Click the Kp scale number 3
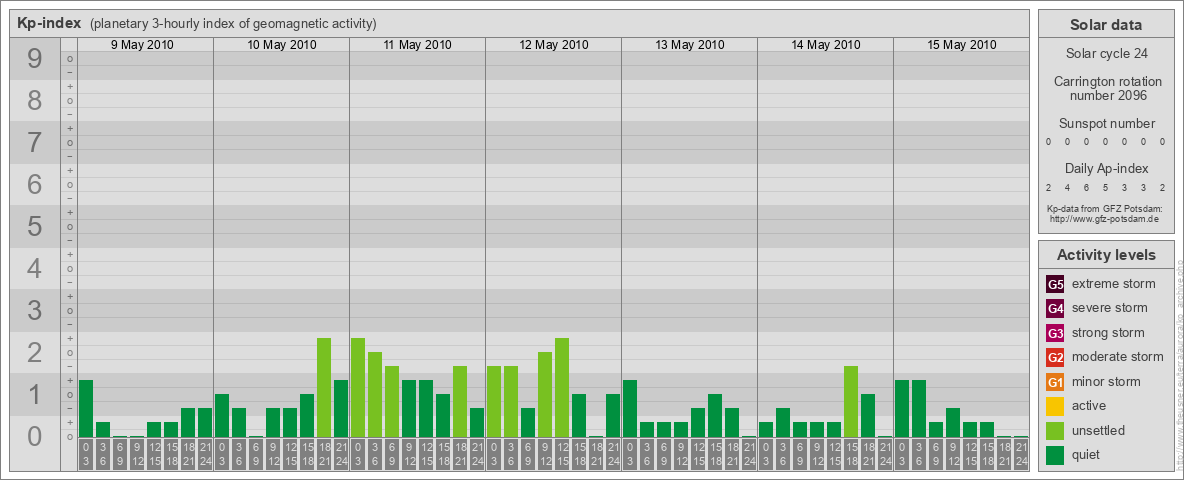The height and width of the screenshot is (480, 1184). (x=34, y=310)
